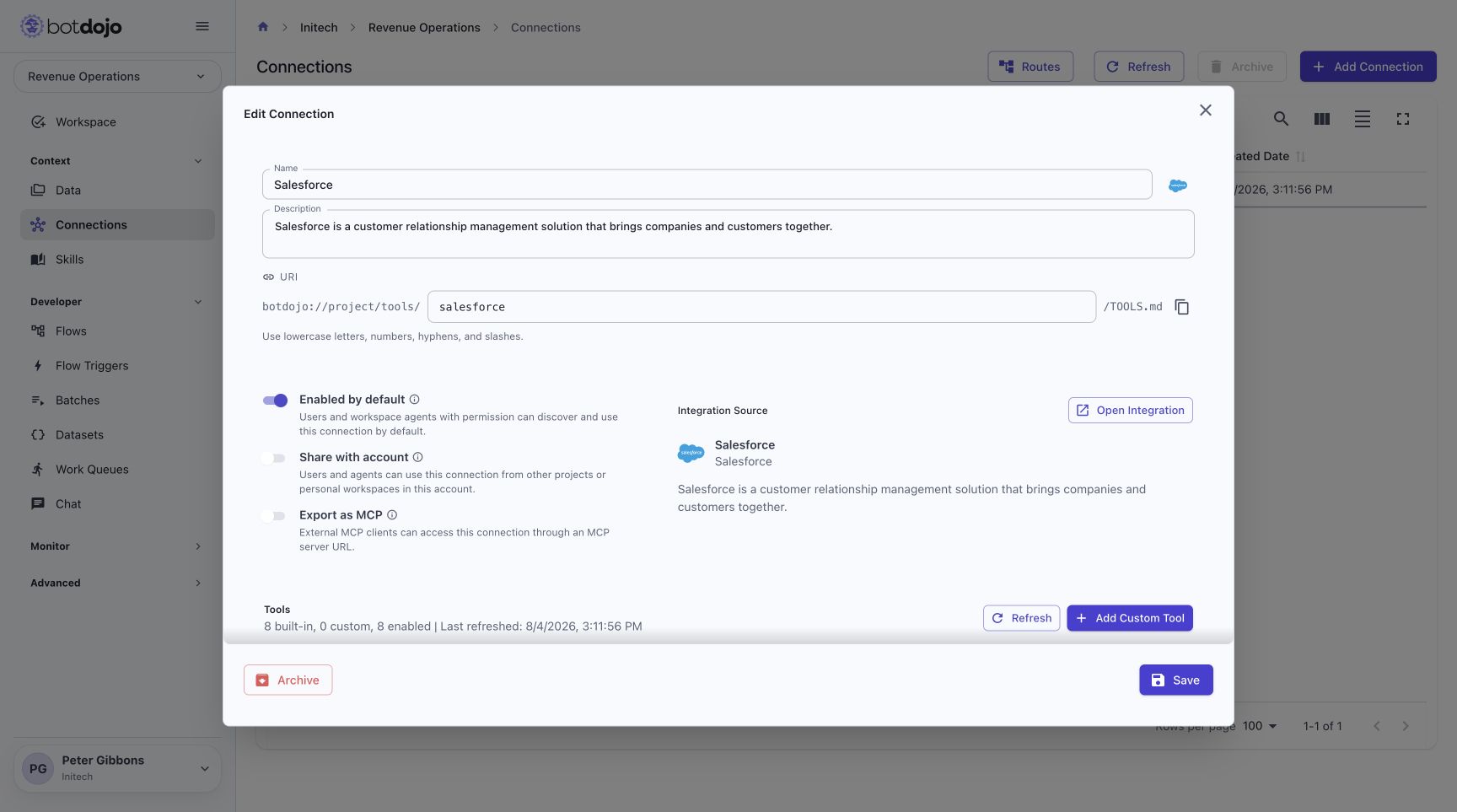Copy the connection URI
This screenshot has width=1457, height=812.
pos(1182,307)
